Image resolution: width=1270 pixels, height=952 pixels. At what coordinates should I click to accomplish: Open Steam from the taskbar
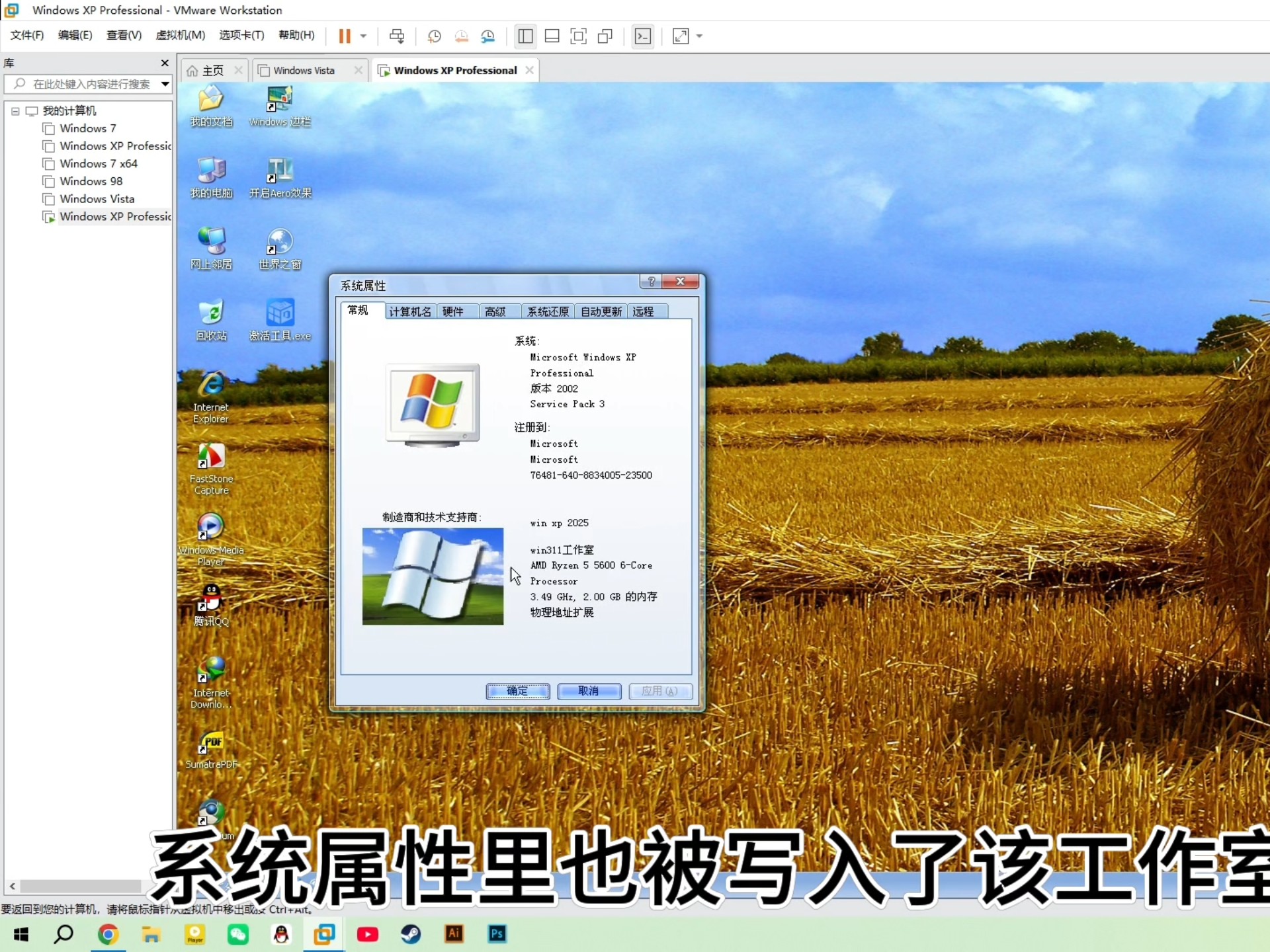[411, 934]
